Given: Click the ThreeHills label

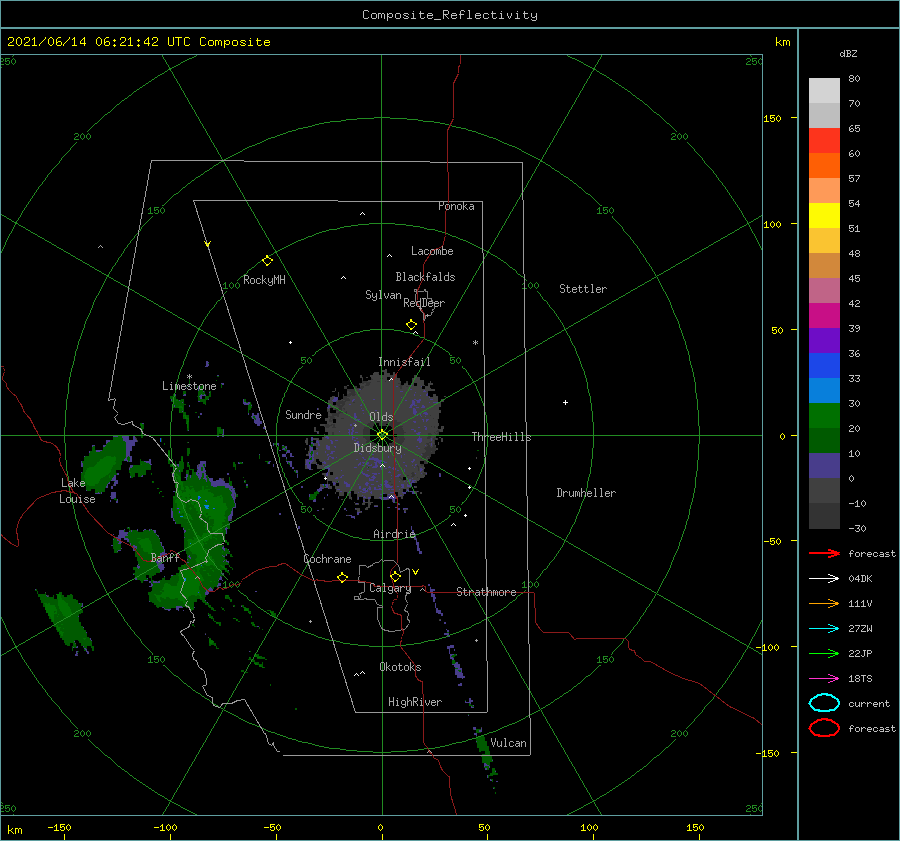Looking at the screenshot, I should coord(501,437).
